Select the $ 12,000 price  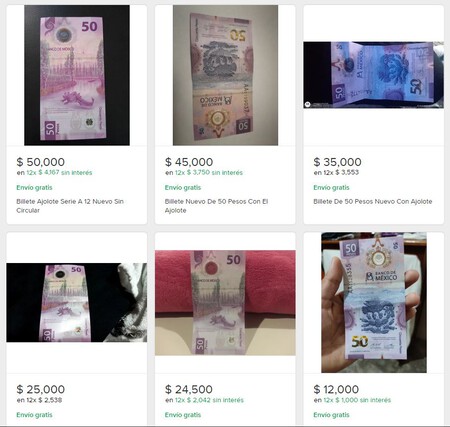[336, 389]
